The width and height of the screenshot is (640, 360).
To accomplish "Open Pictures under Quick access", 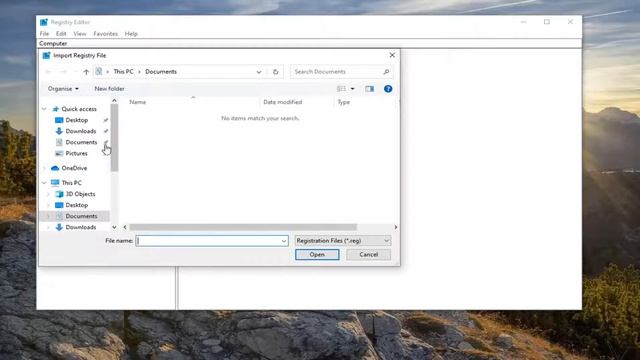I will 76,153.
